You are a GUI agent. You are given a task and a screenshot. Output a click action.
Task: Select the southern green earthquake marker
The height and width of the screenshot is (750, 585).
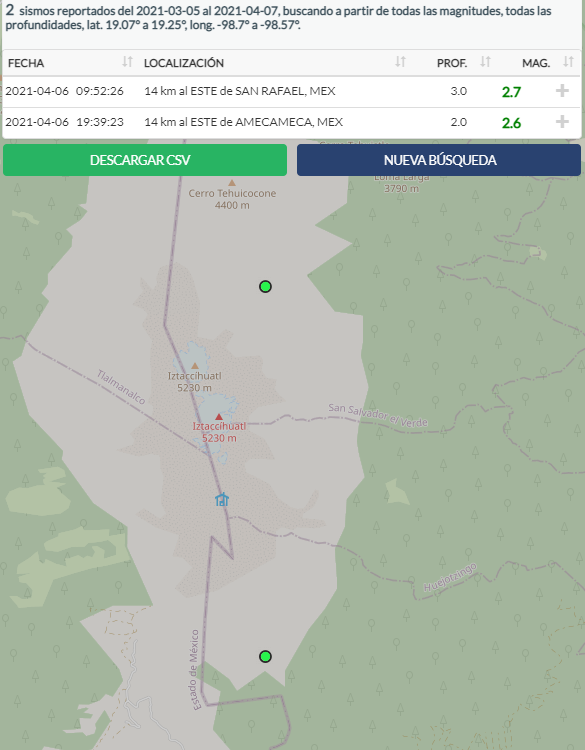coord(265,656)
